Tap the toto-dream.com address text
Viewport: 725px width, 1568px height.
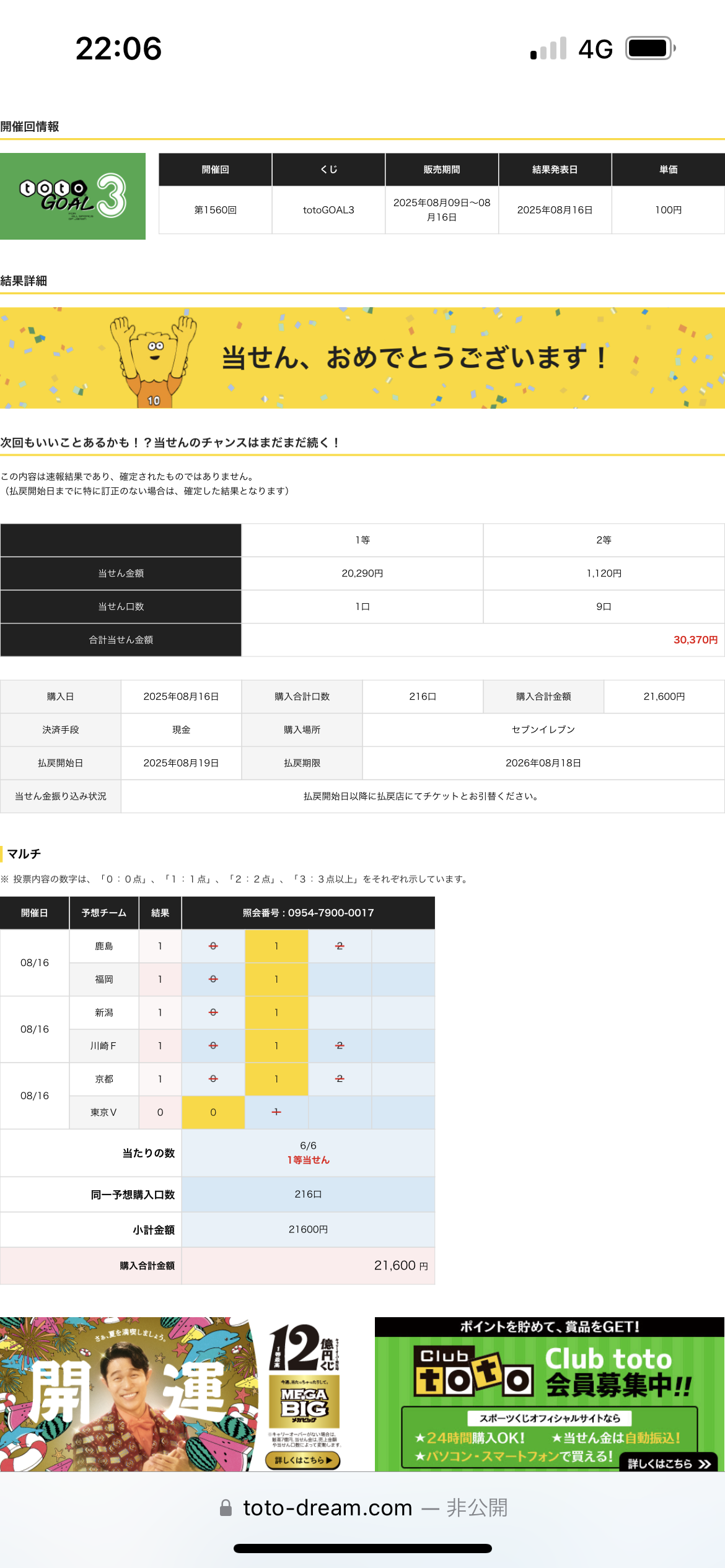point(327,1508)
